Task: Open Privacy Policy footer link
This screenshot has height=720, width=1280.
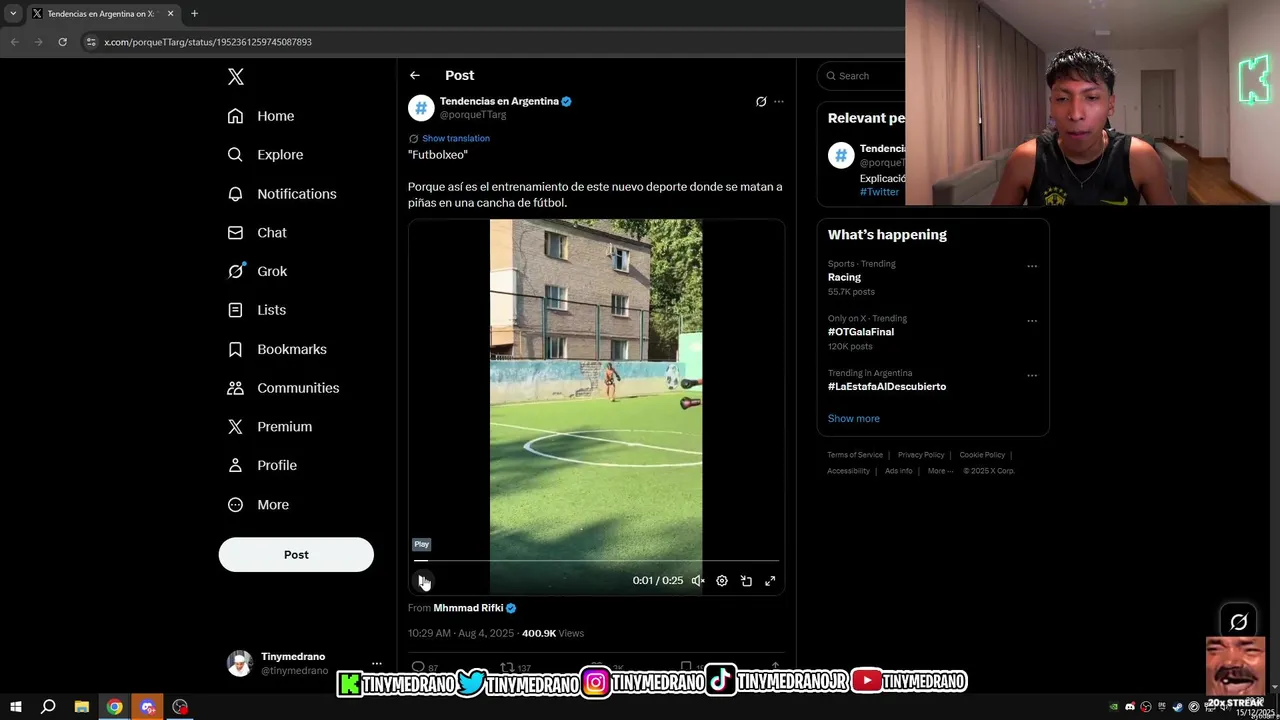Action: tap(921, 455)
